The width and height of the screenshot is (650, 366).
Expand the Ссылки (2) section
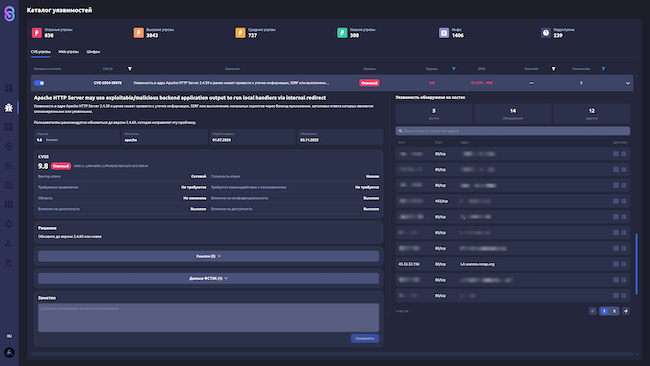pyautogui.click(x=209, y=256)
